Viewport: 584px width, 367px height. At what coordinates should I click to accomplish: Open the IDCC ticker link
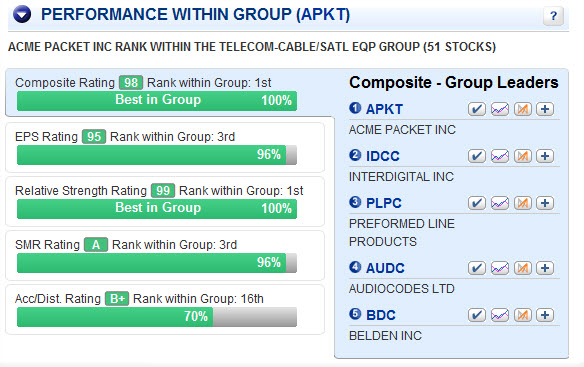[x=383, y=156]
